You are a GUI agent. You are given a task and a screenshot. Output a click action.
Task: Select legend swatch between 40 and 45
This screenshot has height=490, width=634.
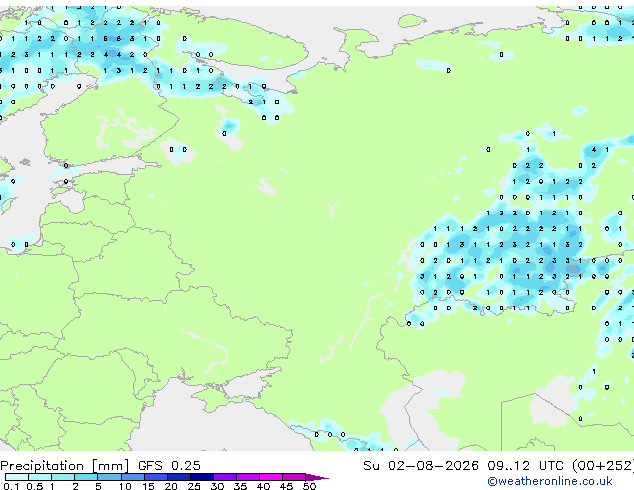click(x=271, y=477)
